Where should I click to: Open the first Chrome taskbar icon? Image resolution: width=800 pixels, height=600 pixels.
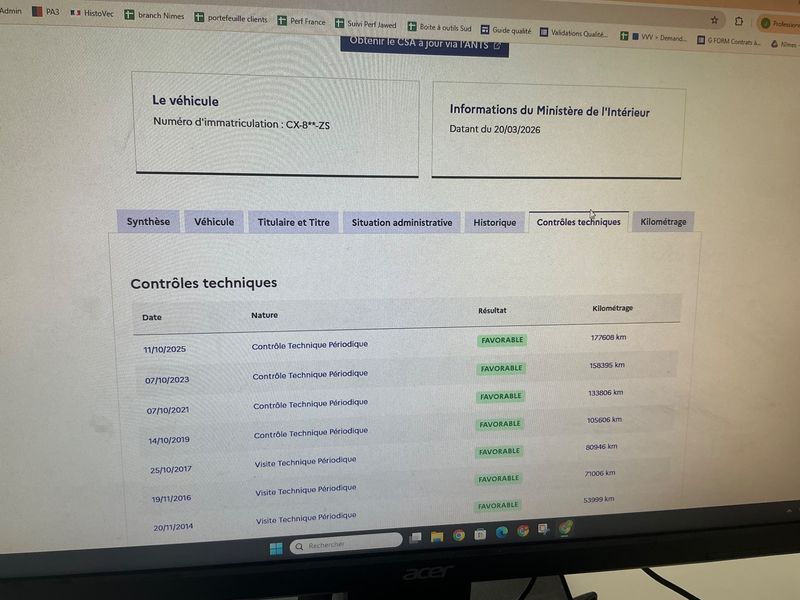(x=458, y=535)
